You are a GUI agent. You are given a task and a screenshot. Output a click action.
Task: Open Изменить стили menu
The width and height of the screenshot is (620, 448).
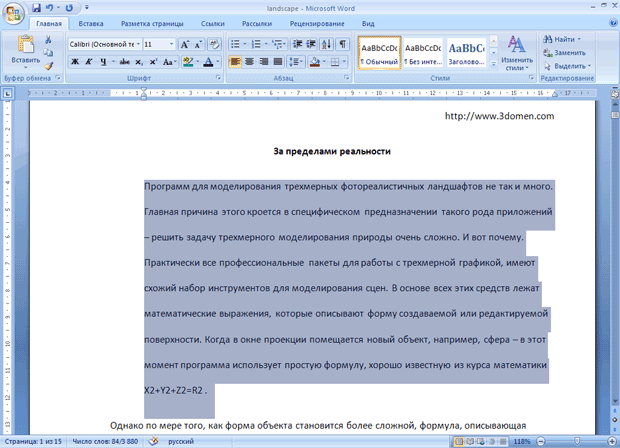click(516, 53)
